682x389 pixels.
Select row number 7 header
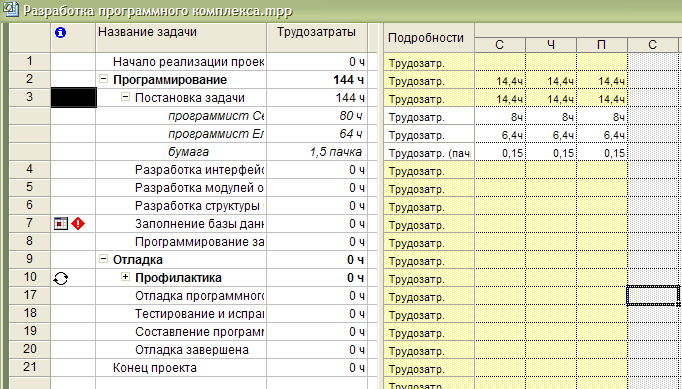click(x=30, y=224)
